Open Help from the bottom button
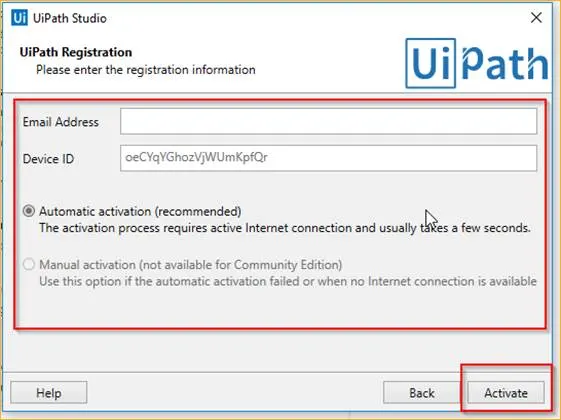This screenshot has height=420, width=561. coord(49,393)
